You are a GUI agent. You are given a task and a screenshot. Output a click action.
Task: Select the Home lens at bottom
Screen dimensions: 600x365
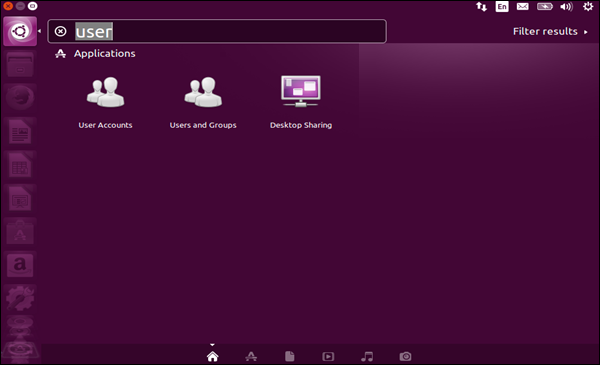(212, 356)
